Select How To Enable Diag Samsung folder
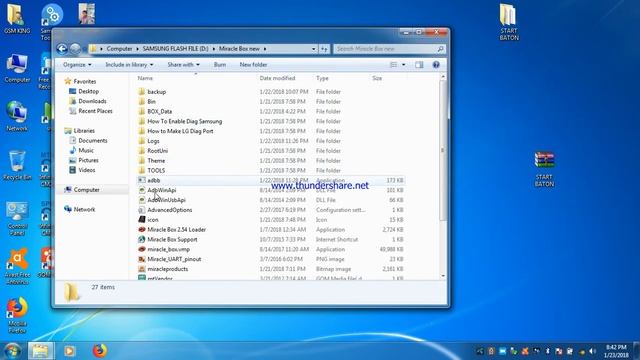This screenshot has width=640, height=360. 184,121
